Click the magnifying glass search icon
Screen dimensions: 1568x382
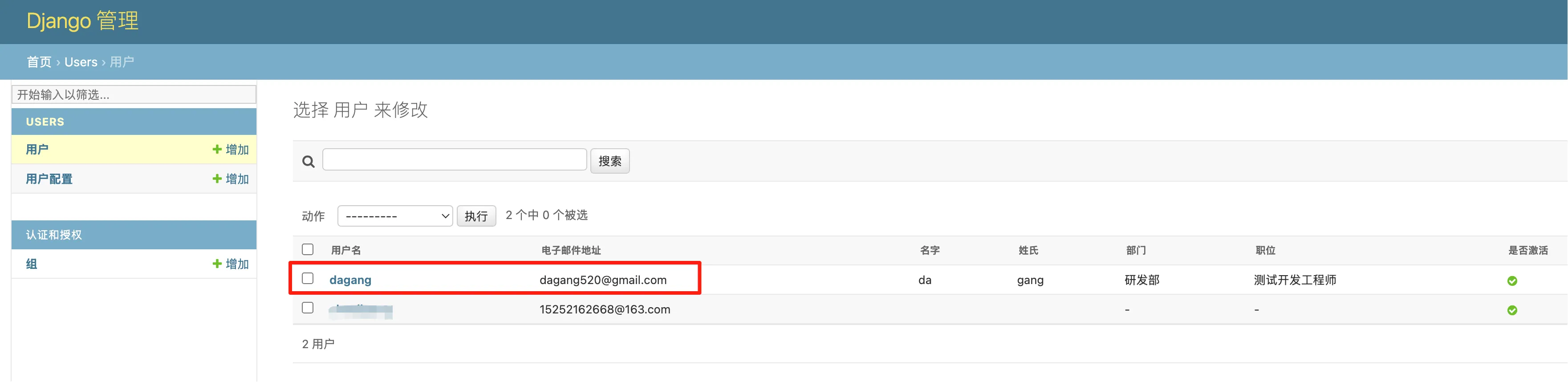pos(308,161)
